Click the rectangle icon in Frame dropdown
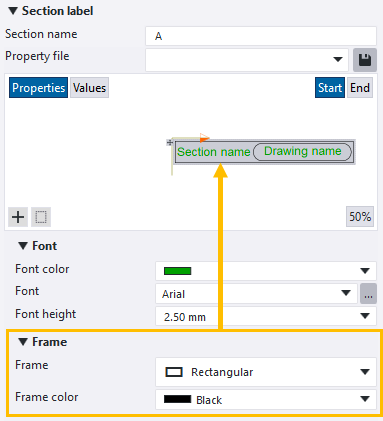383x421 pixels. click(x=174, y=372)
